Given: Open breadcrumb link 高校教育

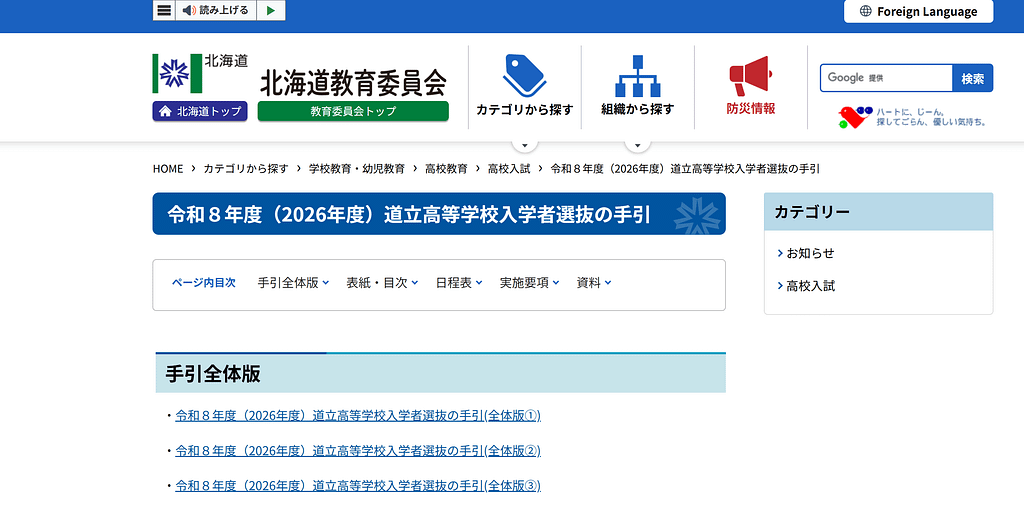Looking at the screenshot, I should coord(446,168).
